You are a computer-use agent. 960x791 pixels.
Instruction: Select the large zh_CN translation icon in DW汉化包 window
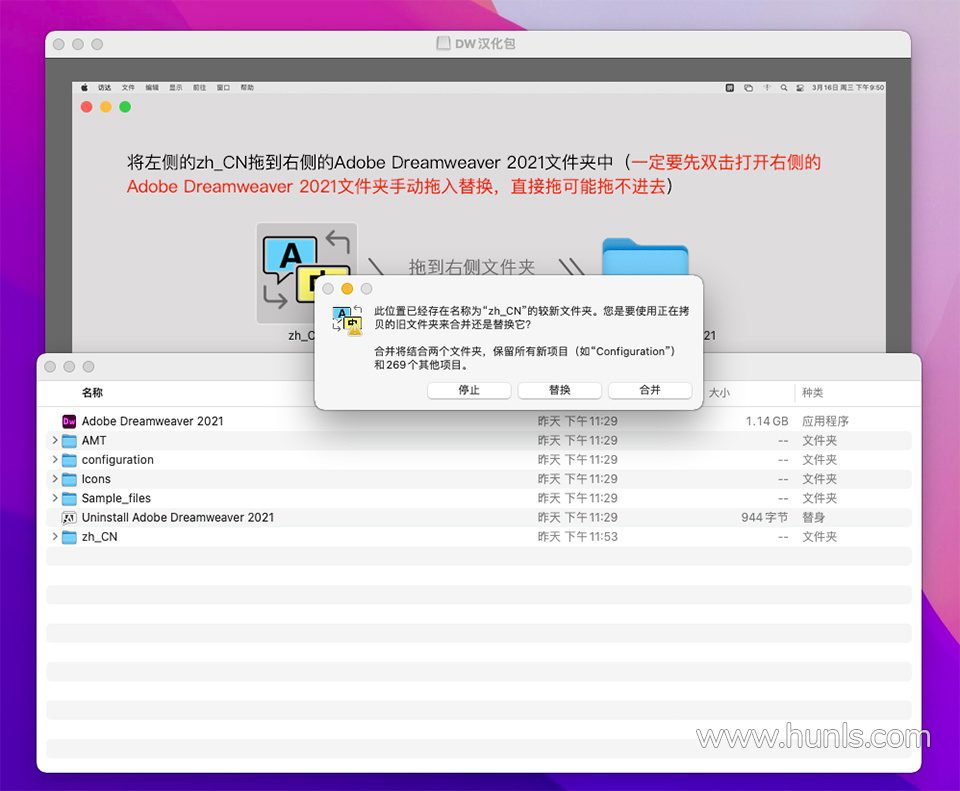[306, 273]
